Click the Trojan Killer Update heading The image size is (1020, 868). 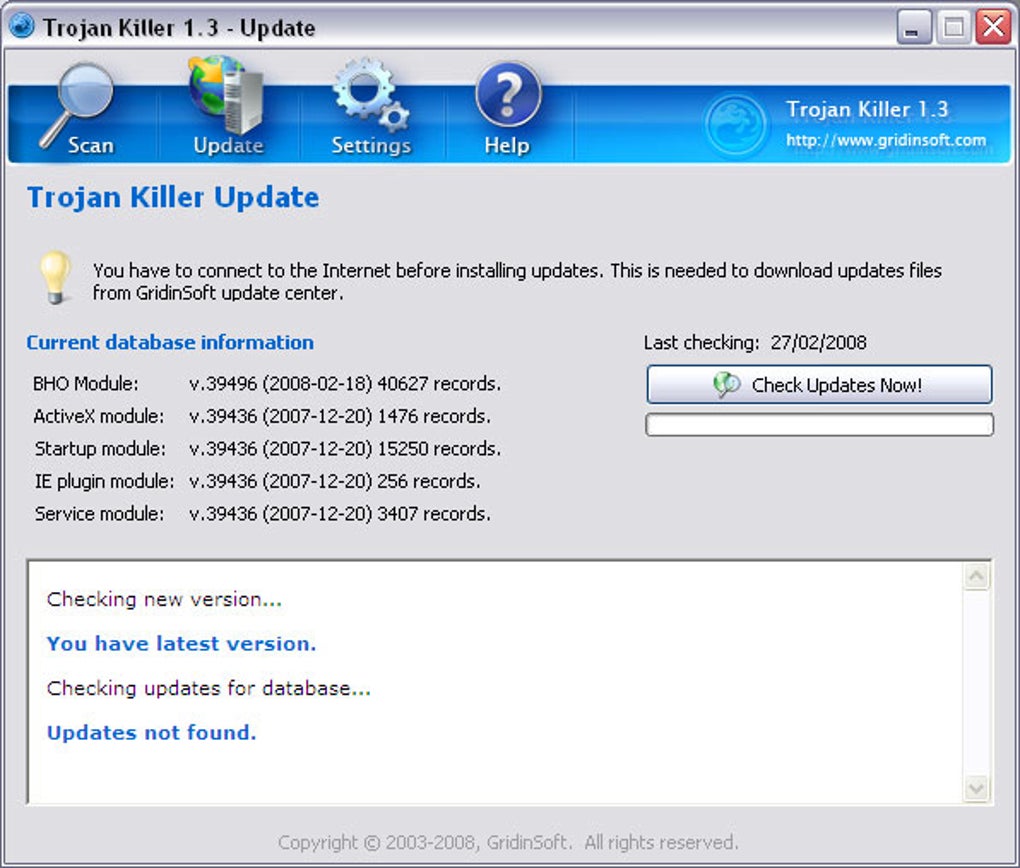pyautogui.click(x=173, y=197)
